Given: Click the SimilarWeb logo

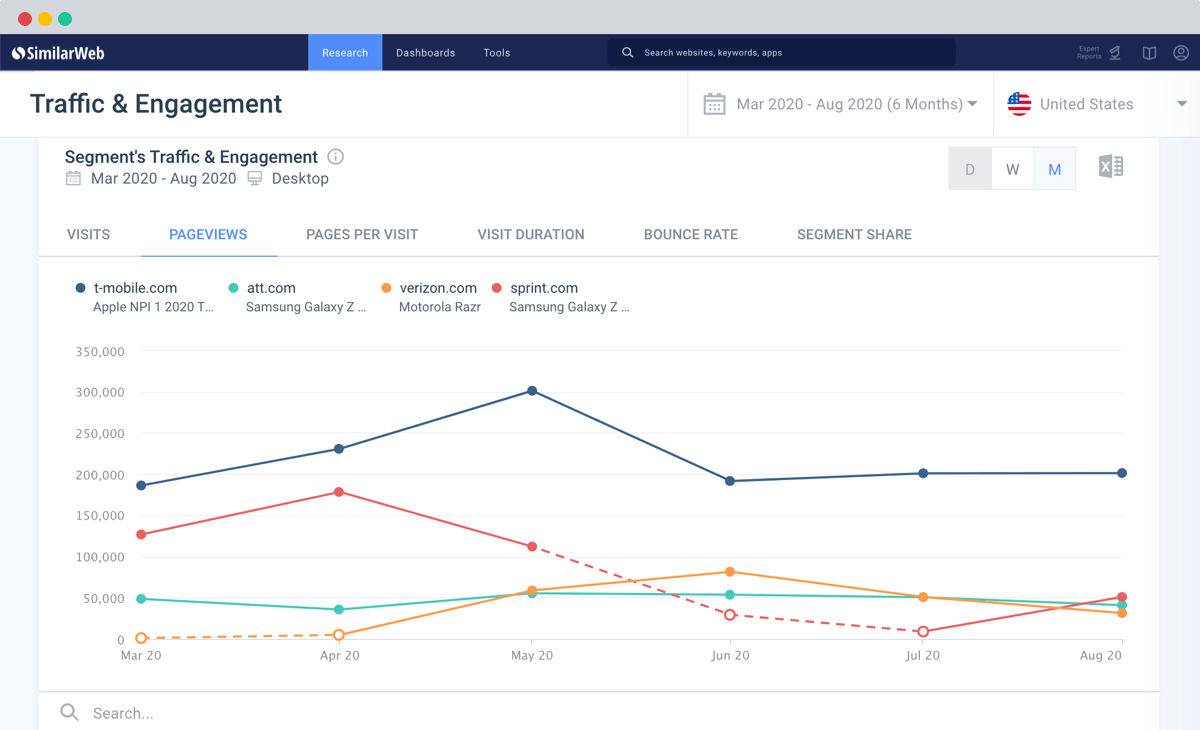Looking at the screenshot, I should [58, 53].
